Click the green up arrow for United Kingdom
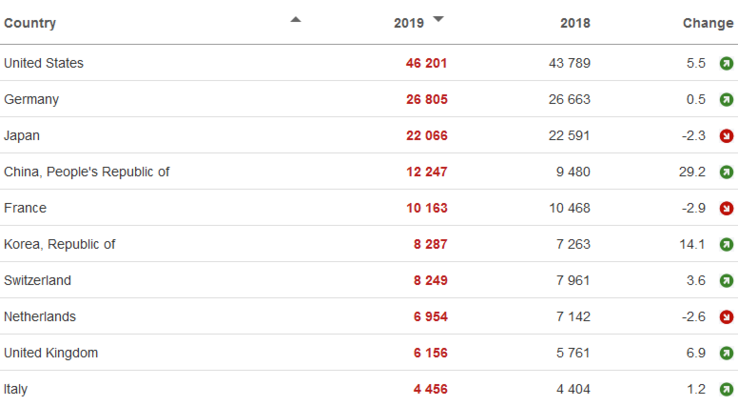The width and height of the screenshot is (738, 406). (726, 353)
